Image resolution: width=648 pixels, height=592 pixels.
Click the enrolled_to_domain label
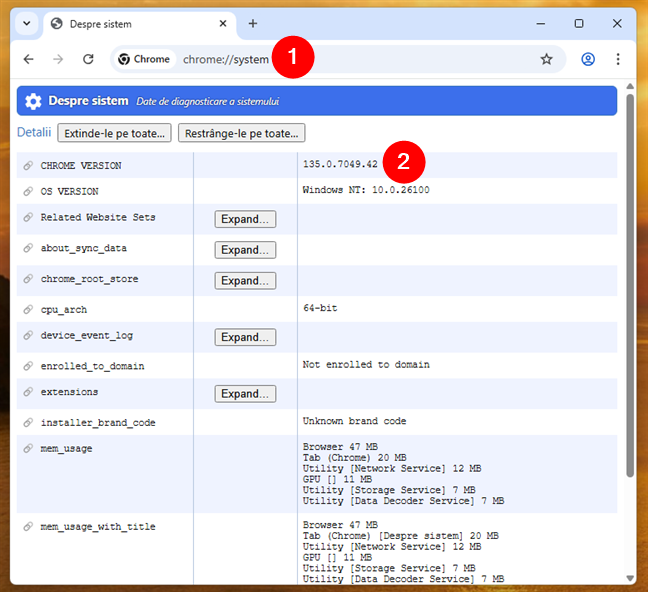click(93, 366)
